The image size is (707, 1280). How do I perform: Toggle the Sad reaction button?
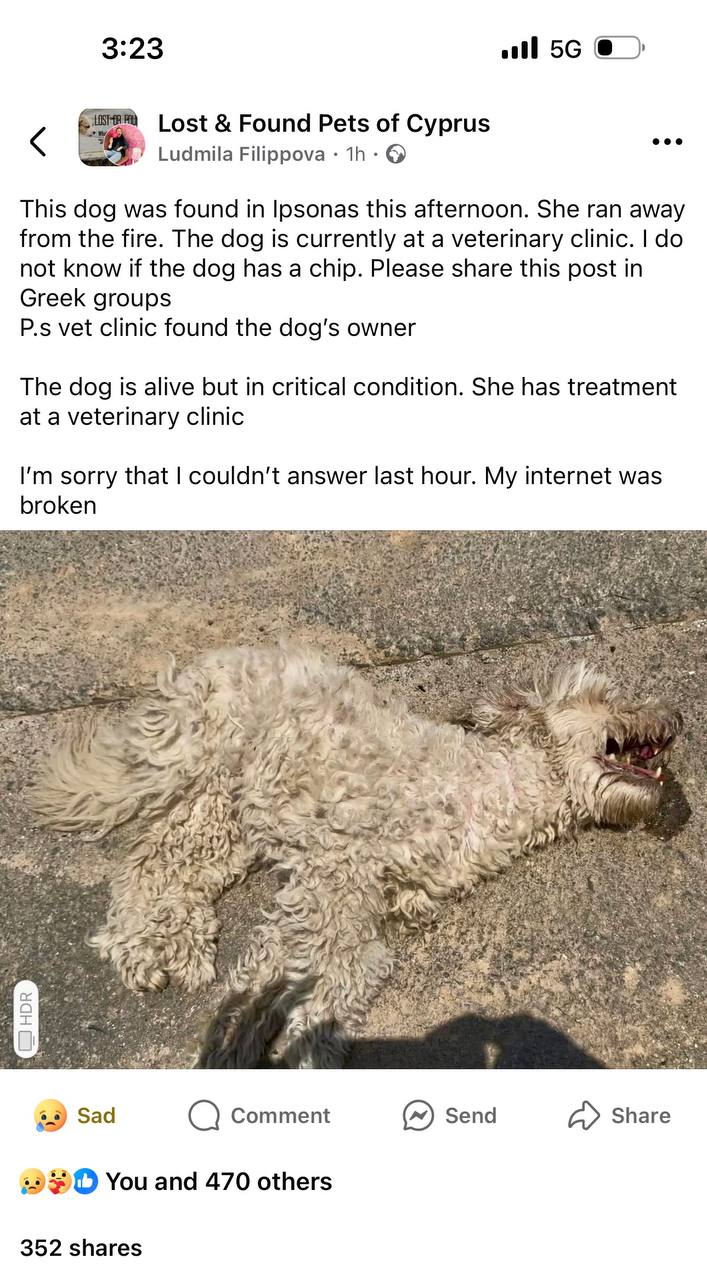[75, 1115]
